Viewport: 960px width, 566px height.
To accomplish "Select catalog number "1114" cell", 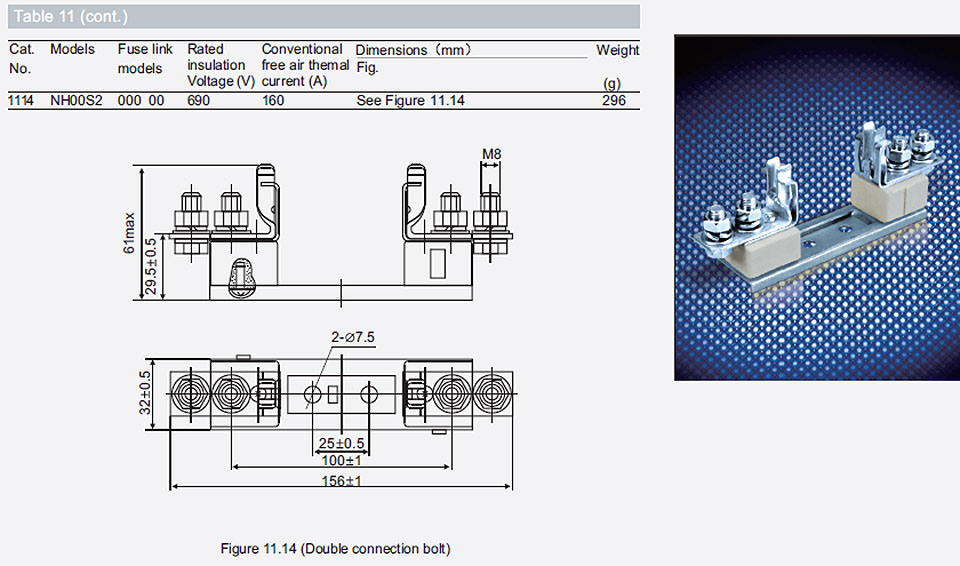I will coord(21,100).
